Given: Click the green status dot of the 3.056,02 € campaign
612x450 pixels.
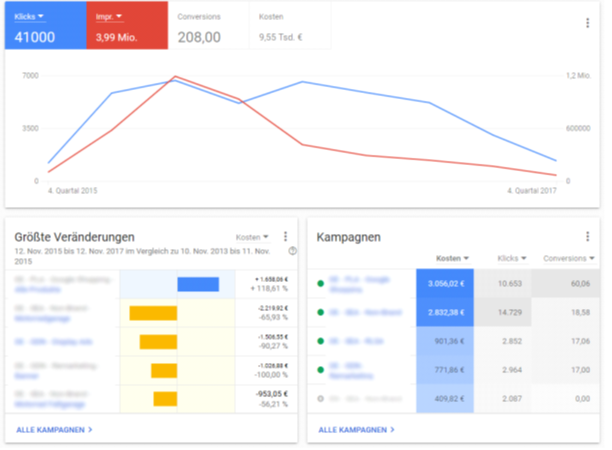Looking at the screenshot, I should coord(319,284).
